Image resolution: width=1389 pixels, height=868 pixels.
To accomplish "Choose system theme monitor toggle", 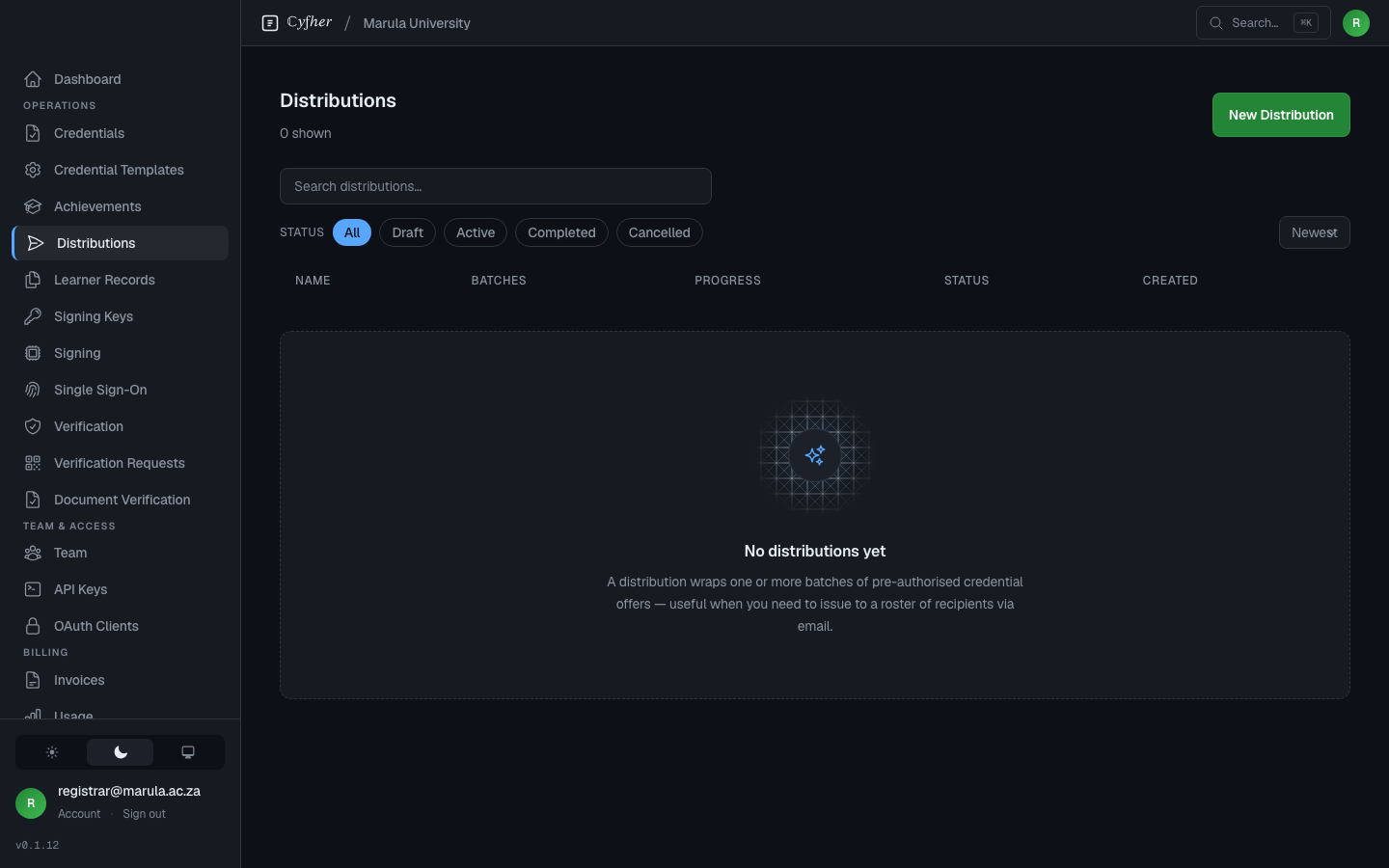I will click(188, 752).
